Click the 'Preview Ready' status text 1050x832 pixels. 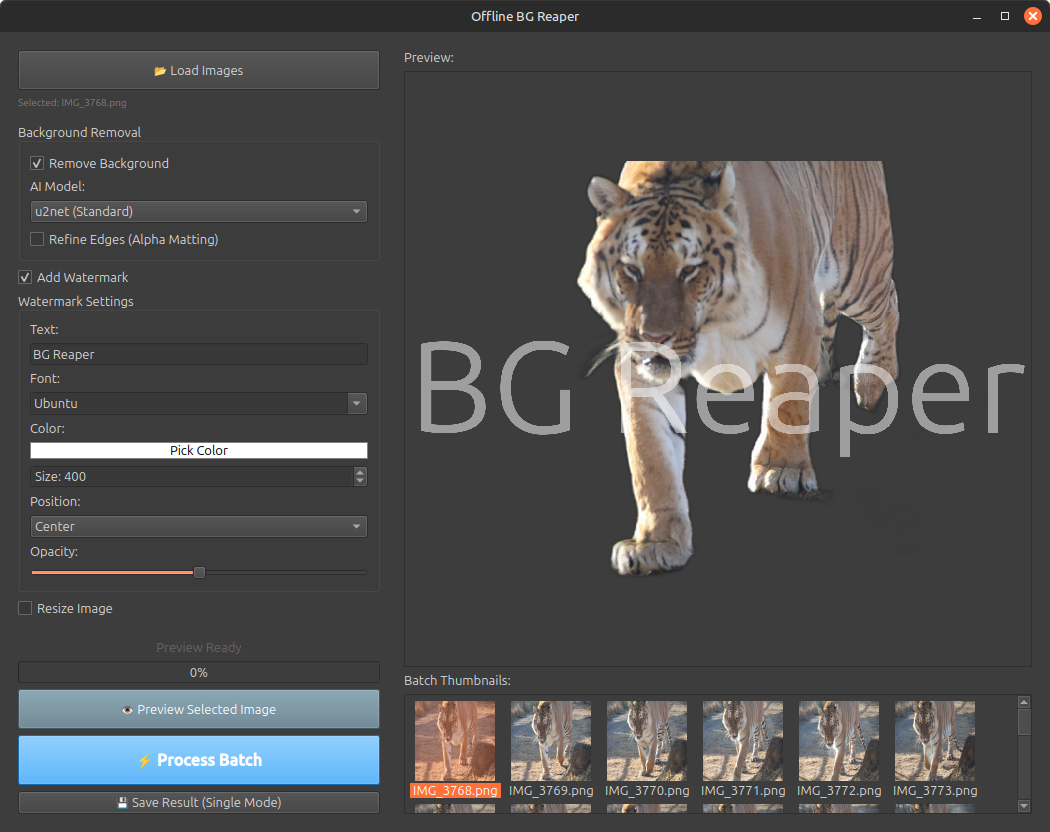tap(199, 648)
